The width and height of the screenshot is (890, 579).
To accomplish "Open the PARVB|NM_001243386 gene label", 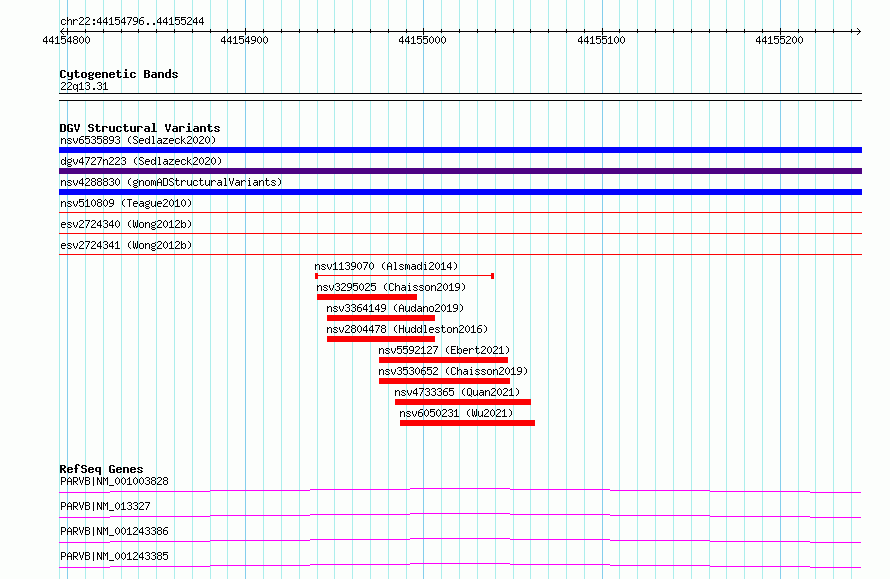I will click(114, 531).
